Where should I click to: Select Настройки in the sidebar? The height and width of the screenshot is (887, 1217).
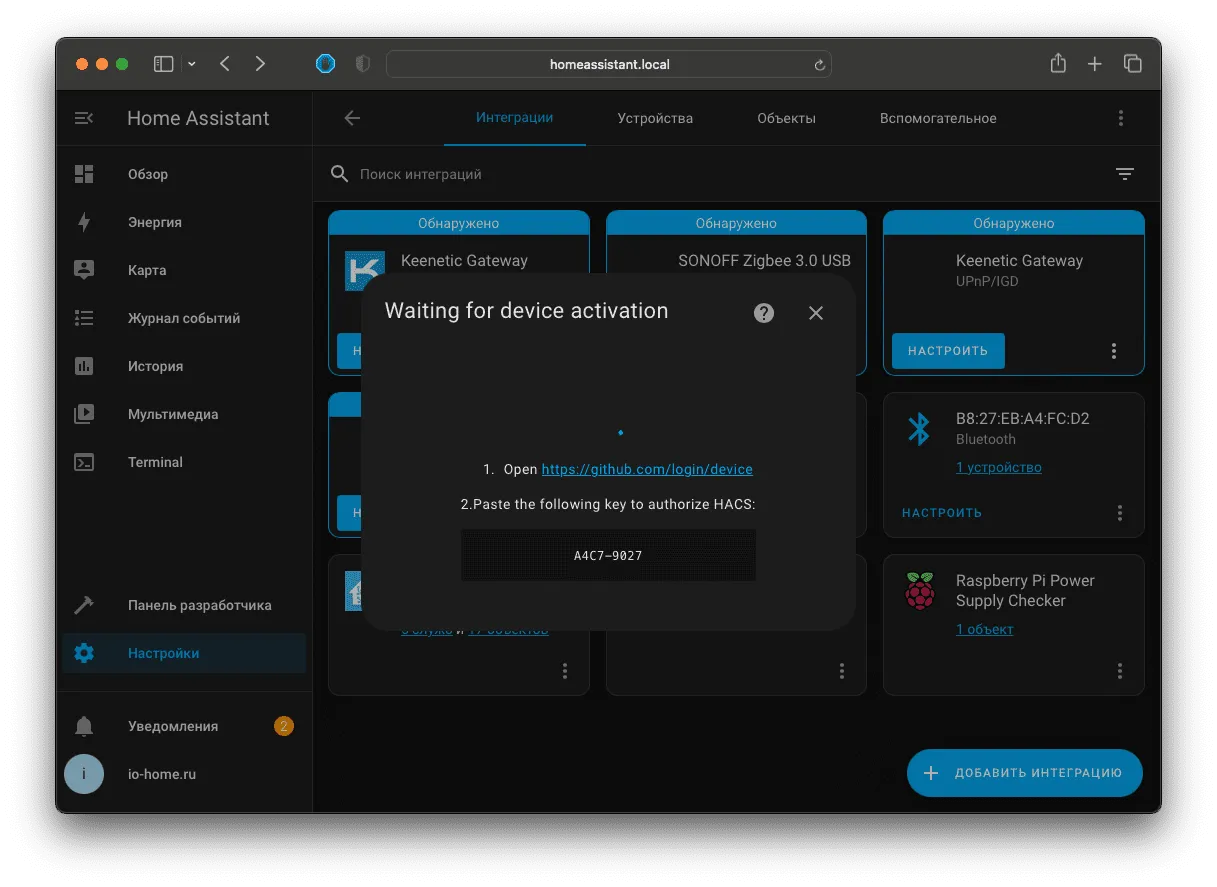pos(184,653)
